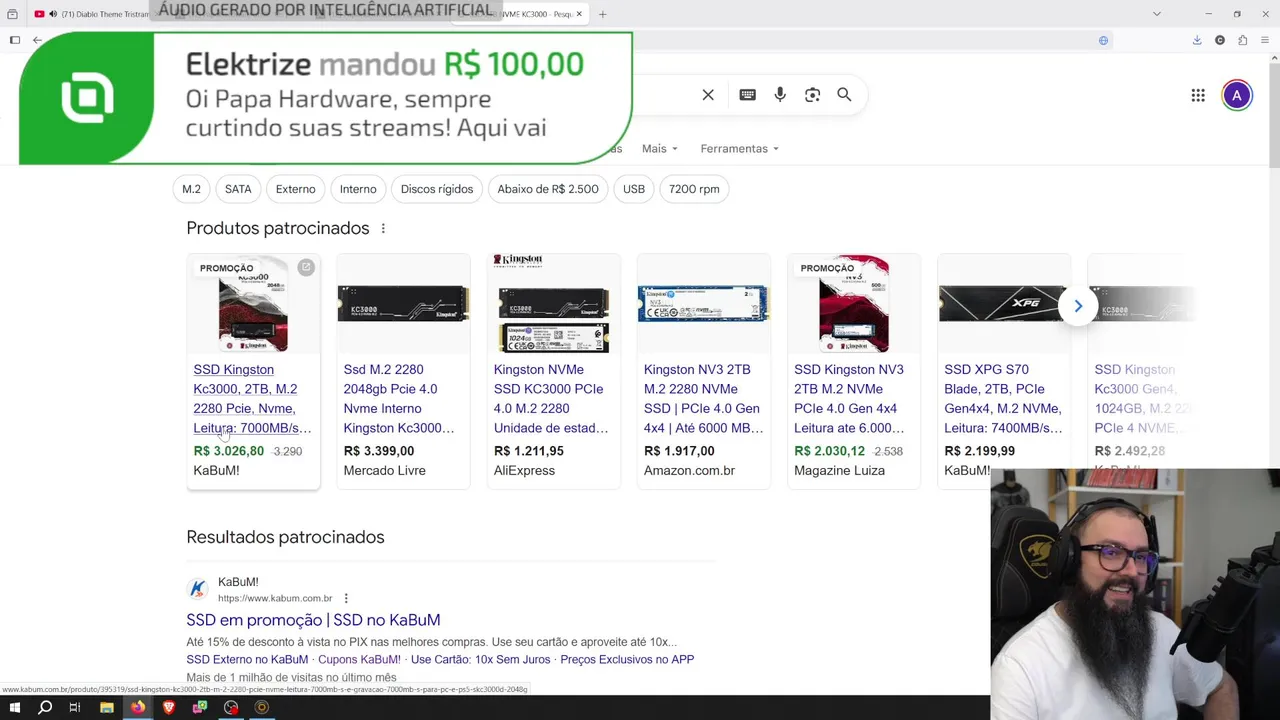This screenshot has height=720, width=1280.
Task: Follow the SSD Externo no KaBuM sitelink
Action: pos(247,660)
